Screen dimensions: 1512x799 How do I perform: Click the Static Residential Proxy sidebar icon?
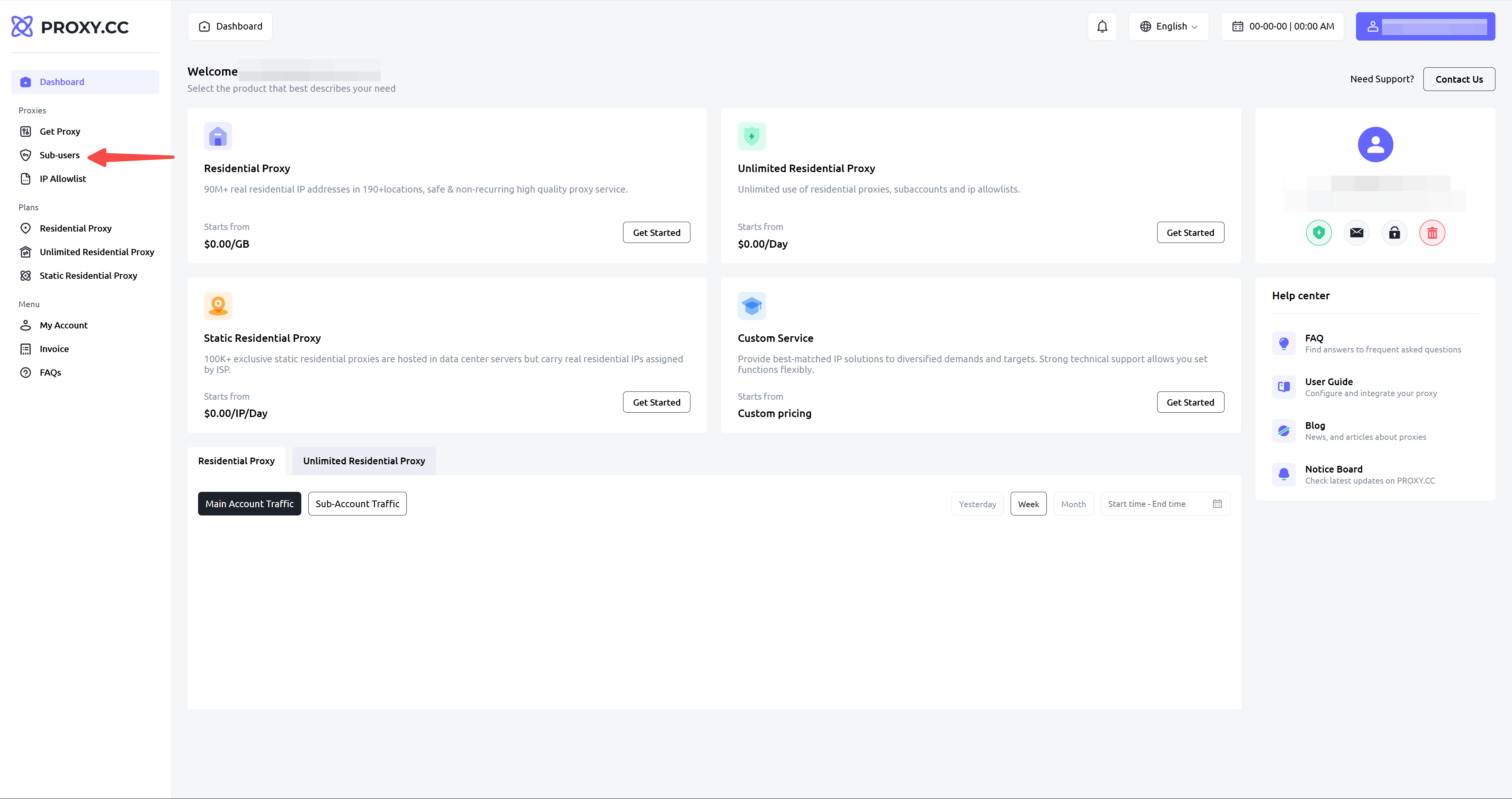click(26, 275)
